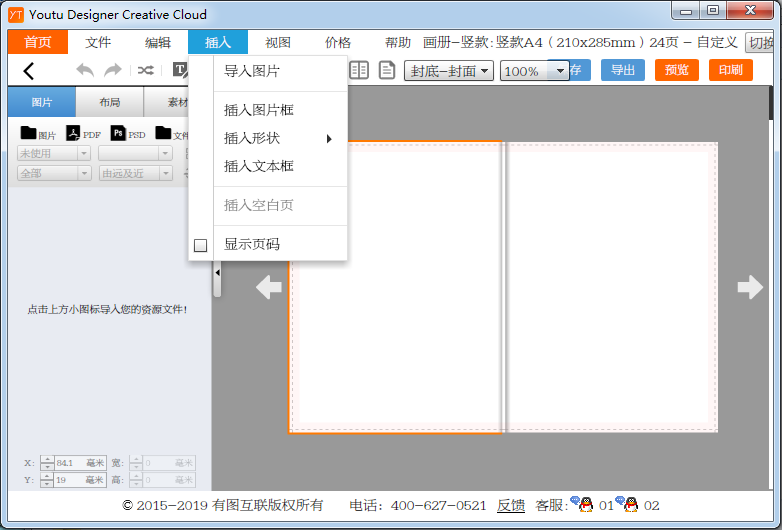
Task: Enable the 显示页码 checkbox
Action: (x=200, y=245)
